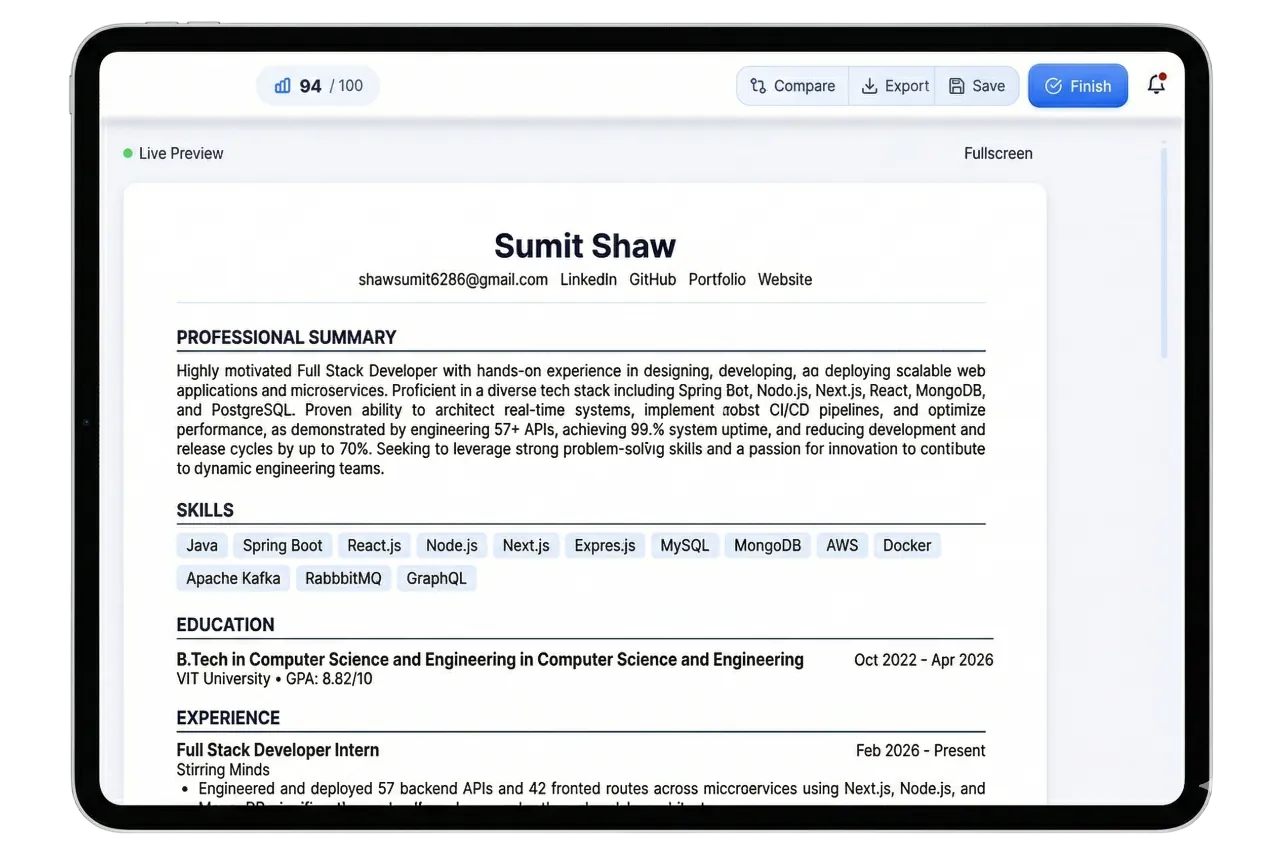Select the Docker skill tag
This screenshot has height=842, width=1280.
pyautogui.click(x=907, y=546)
